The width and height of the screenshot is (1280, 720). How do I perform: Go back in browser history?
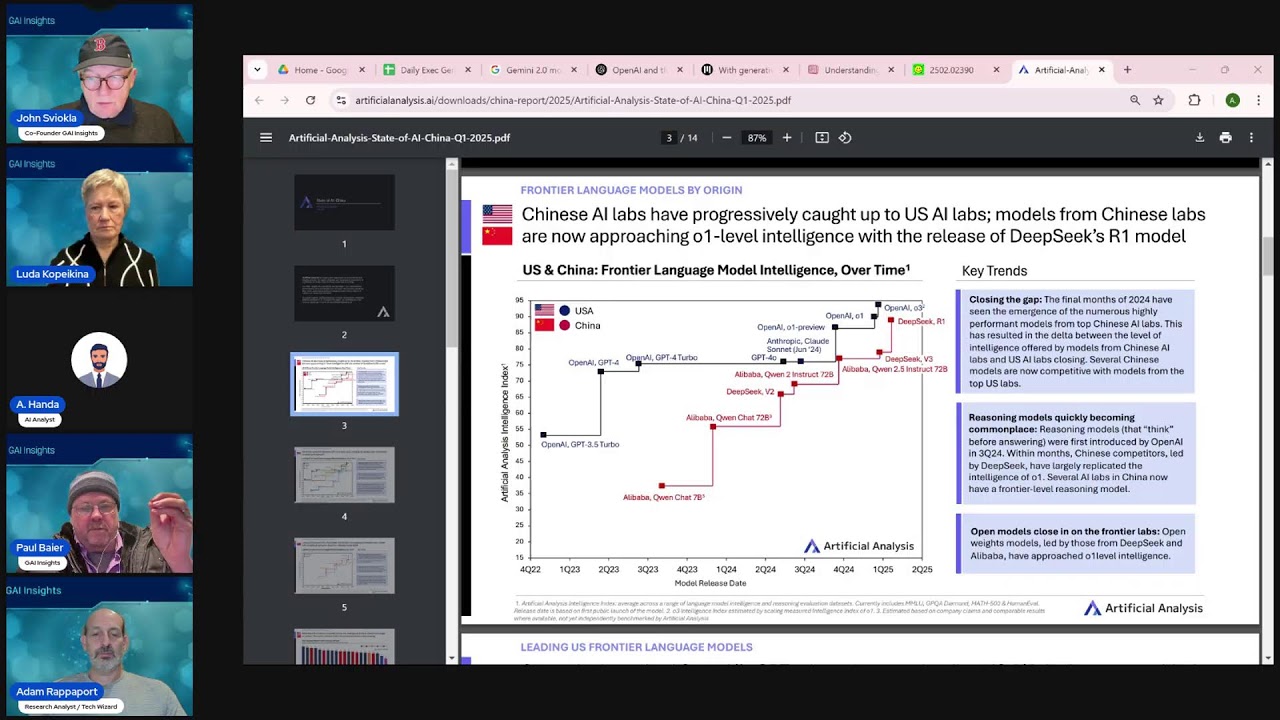click(x=259, y=100)
